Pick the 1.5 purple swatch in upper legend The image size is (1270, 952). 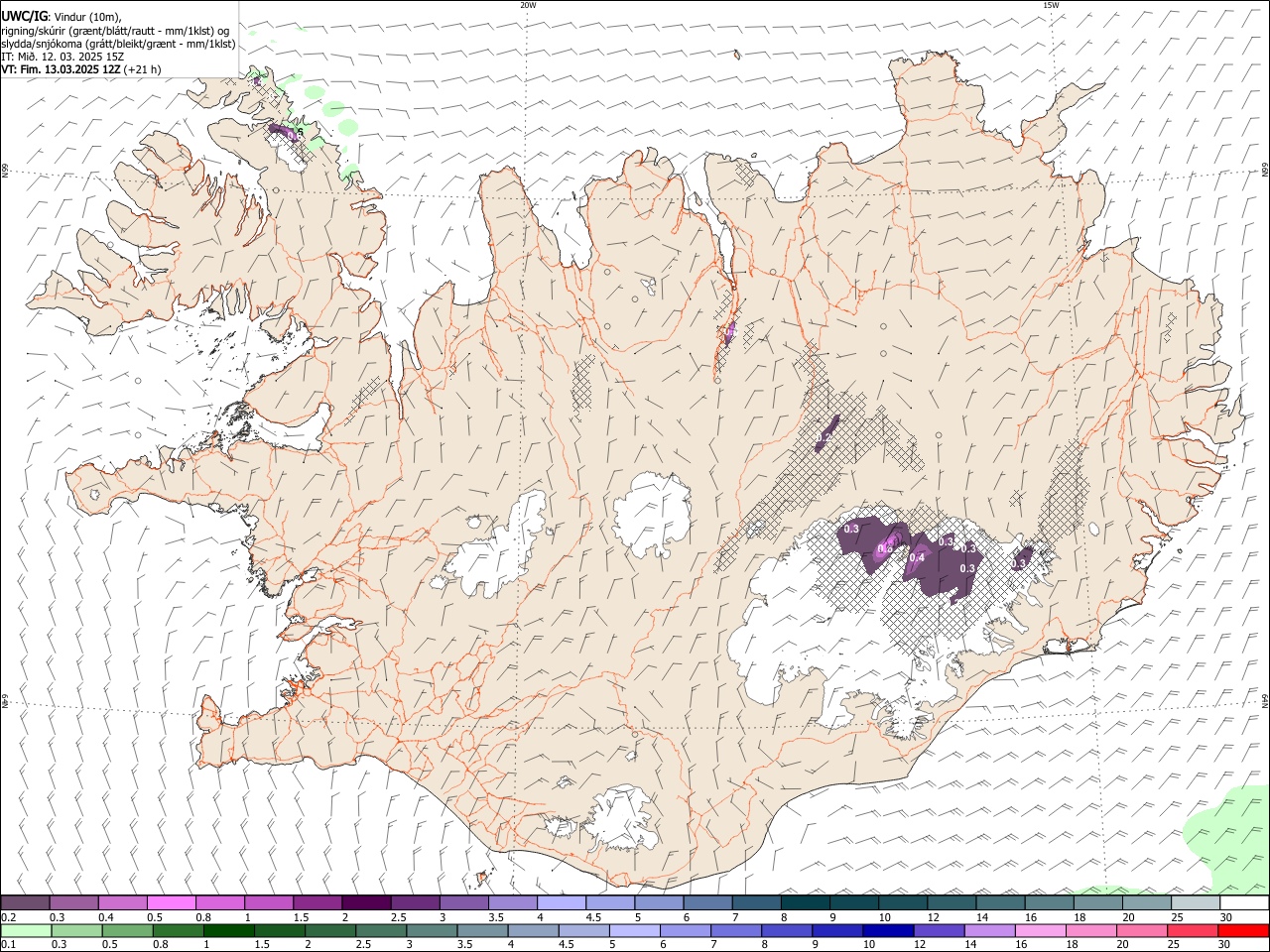[317, 902]
